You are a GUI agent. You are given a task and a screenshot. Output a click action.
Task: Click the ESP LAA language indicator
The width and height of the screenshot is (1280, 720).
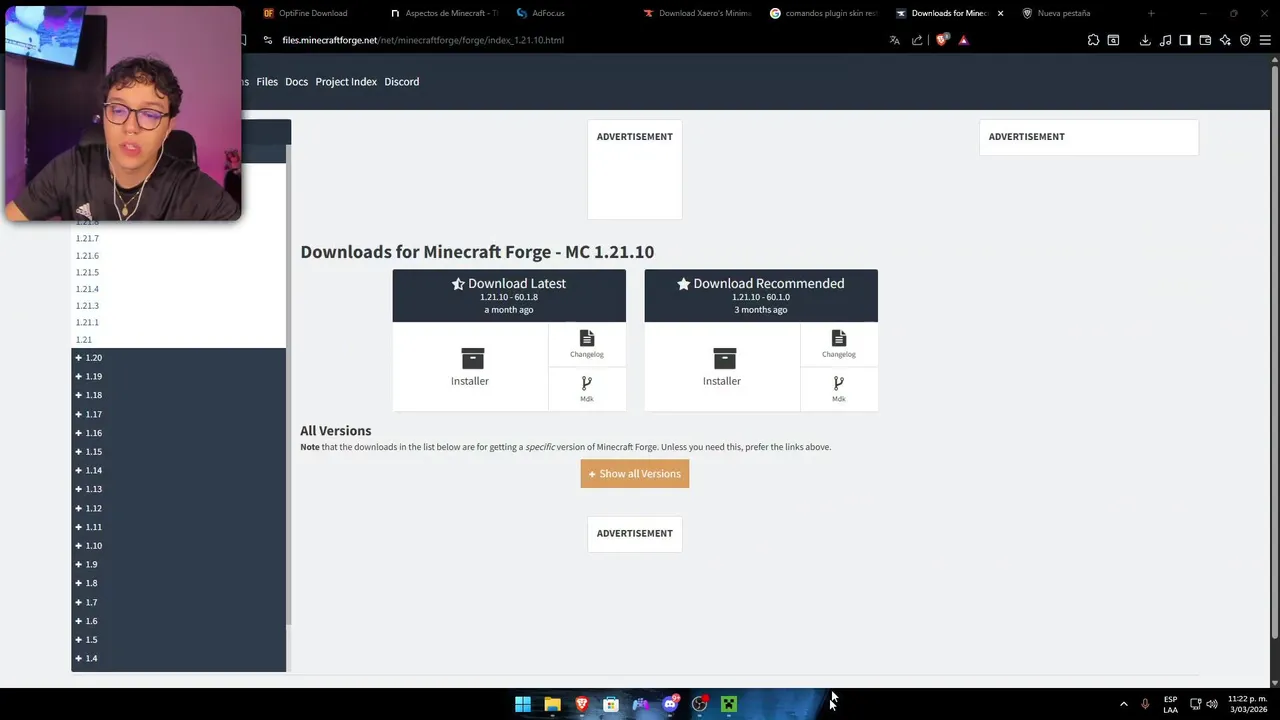click(x=1170, y=704)
